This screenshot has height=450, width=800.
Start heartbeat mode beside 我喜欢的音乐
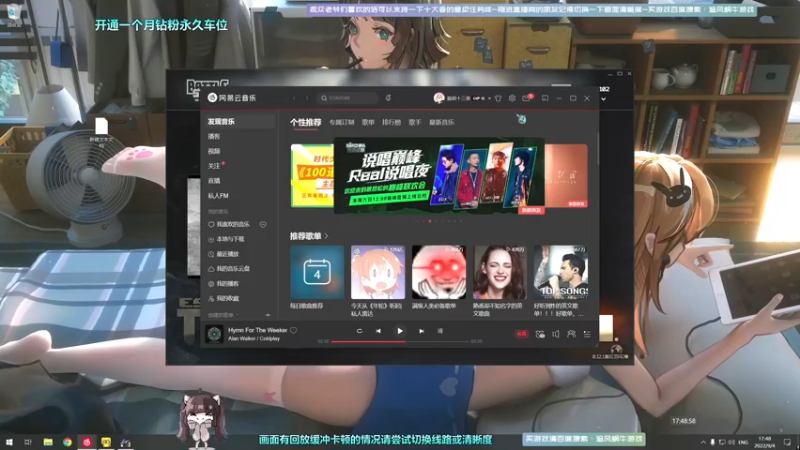click(x=263, y=224)
